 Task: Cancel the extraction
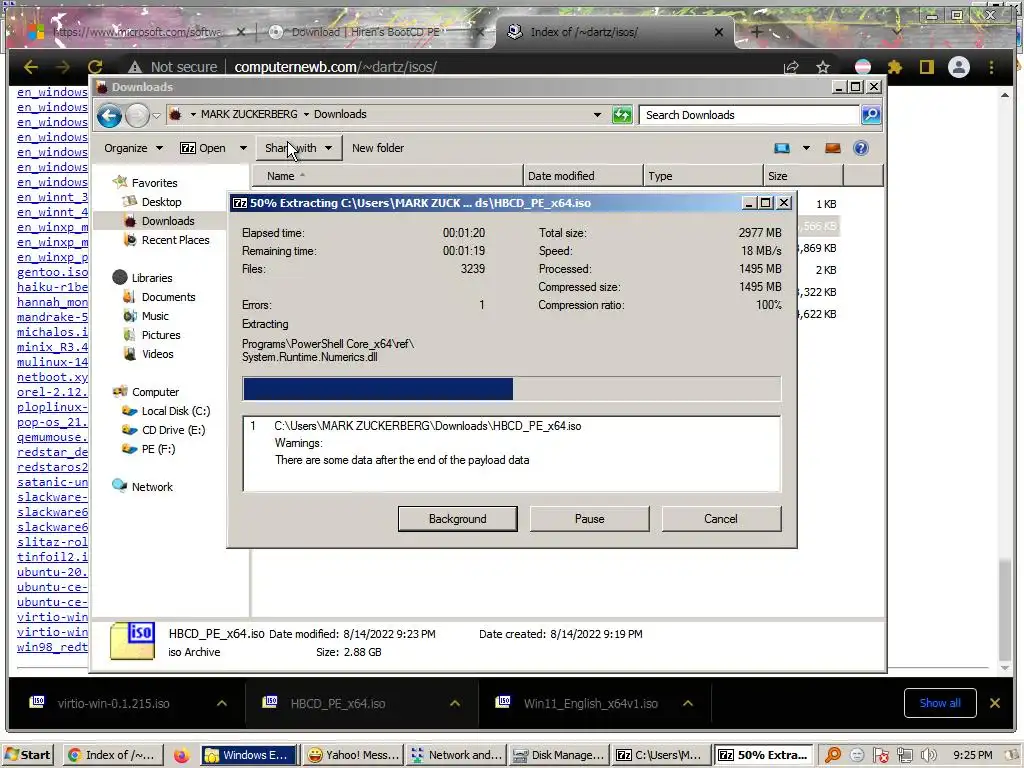coord(721,519)
